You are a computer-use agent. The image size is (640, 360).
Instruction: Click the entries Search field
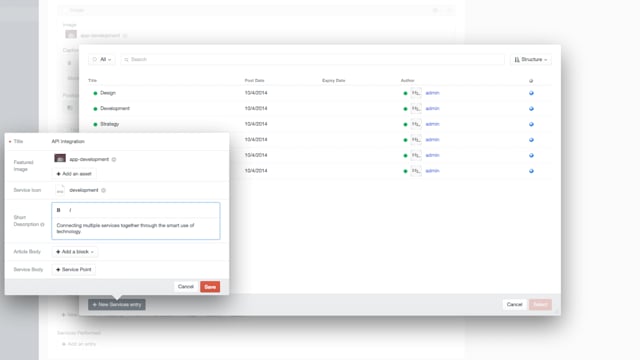pyautogui.click(x=313, y=60)
